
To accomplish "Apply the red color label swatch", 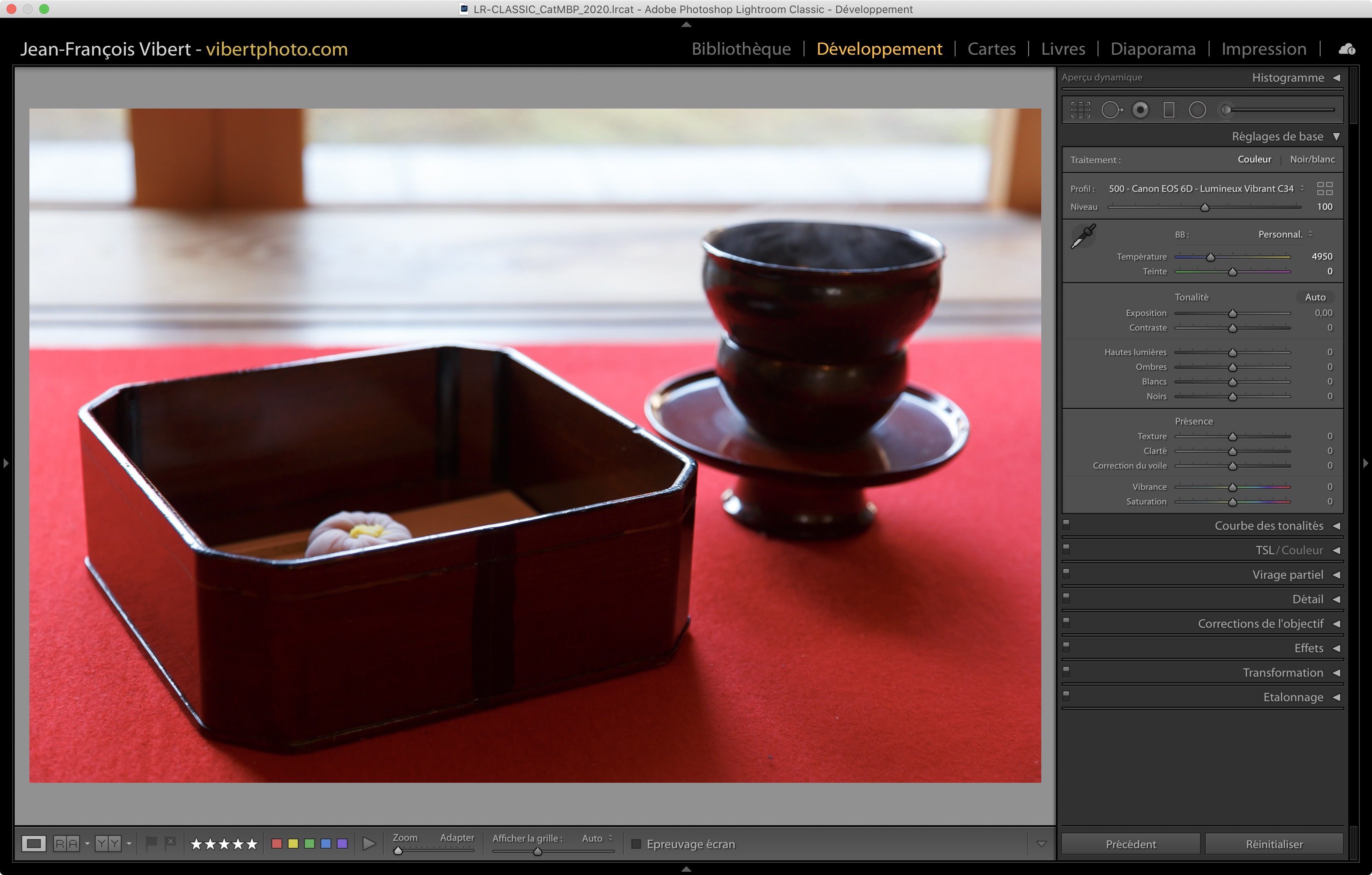I will pyautogui.click(x=277, y=844).
